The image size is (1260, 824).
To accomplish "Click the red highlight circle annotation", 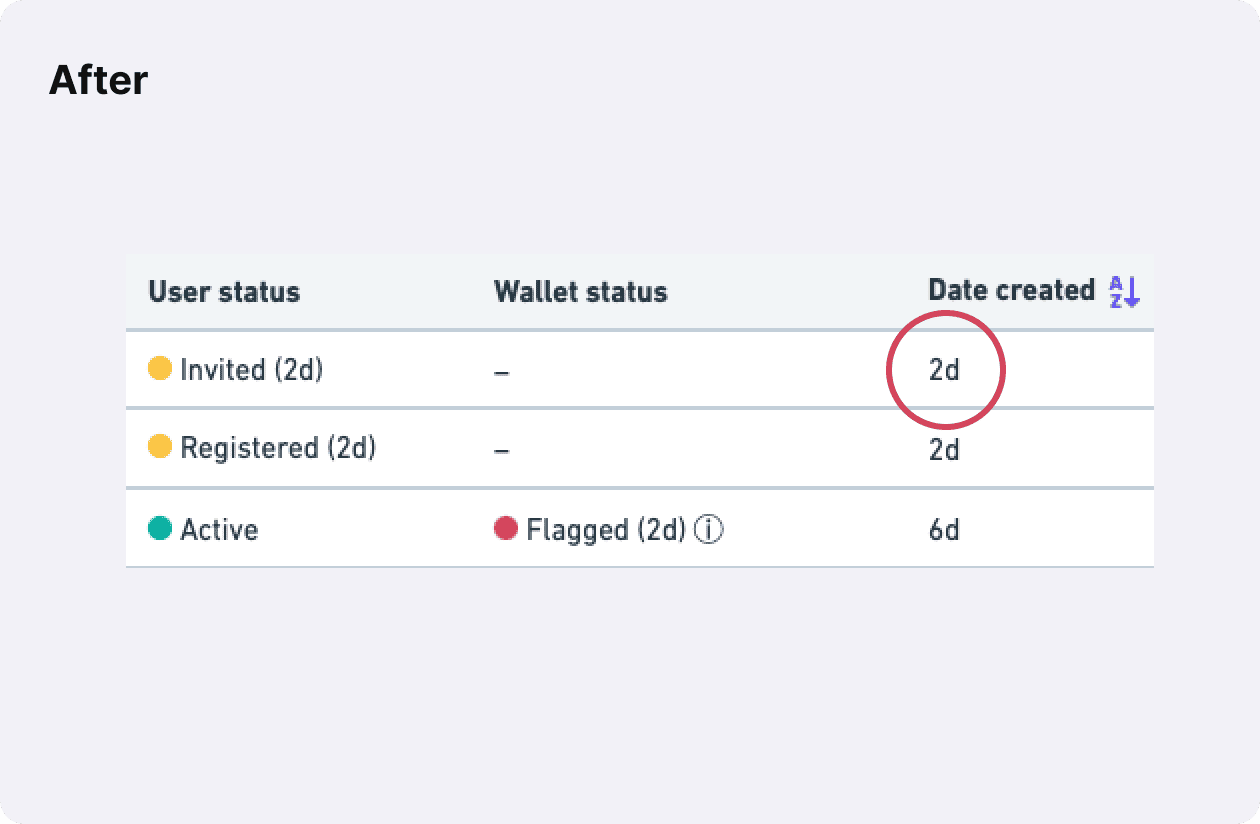I will [946, 370].
